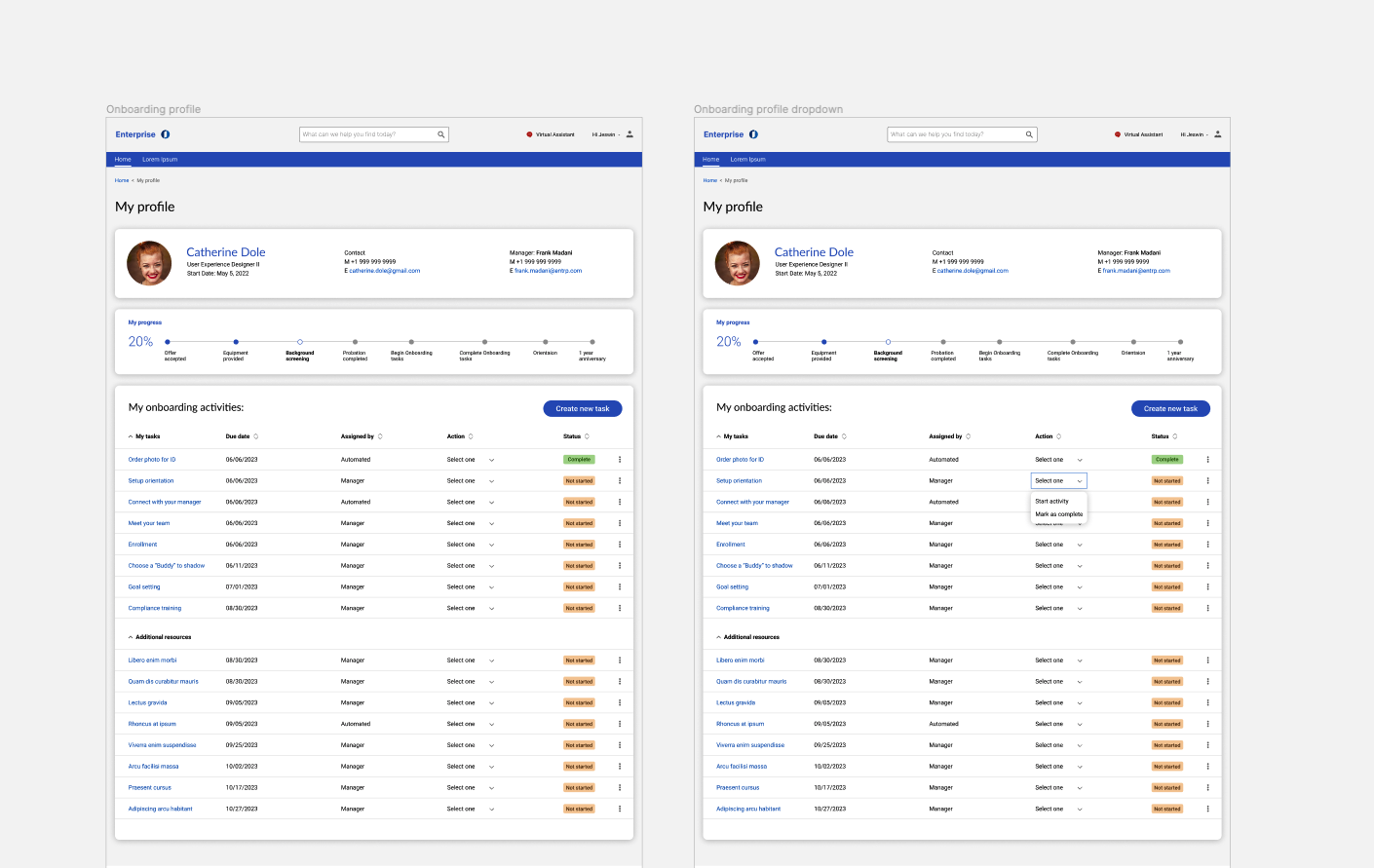Click Home breadcrumb link in left frame
This screenshot has width=1374, height=868.
[x=122, y=180]
